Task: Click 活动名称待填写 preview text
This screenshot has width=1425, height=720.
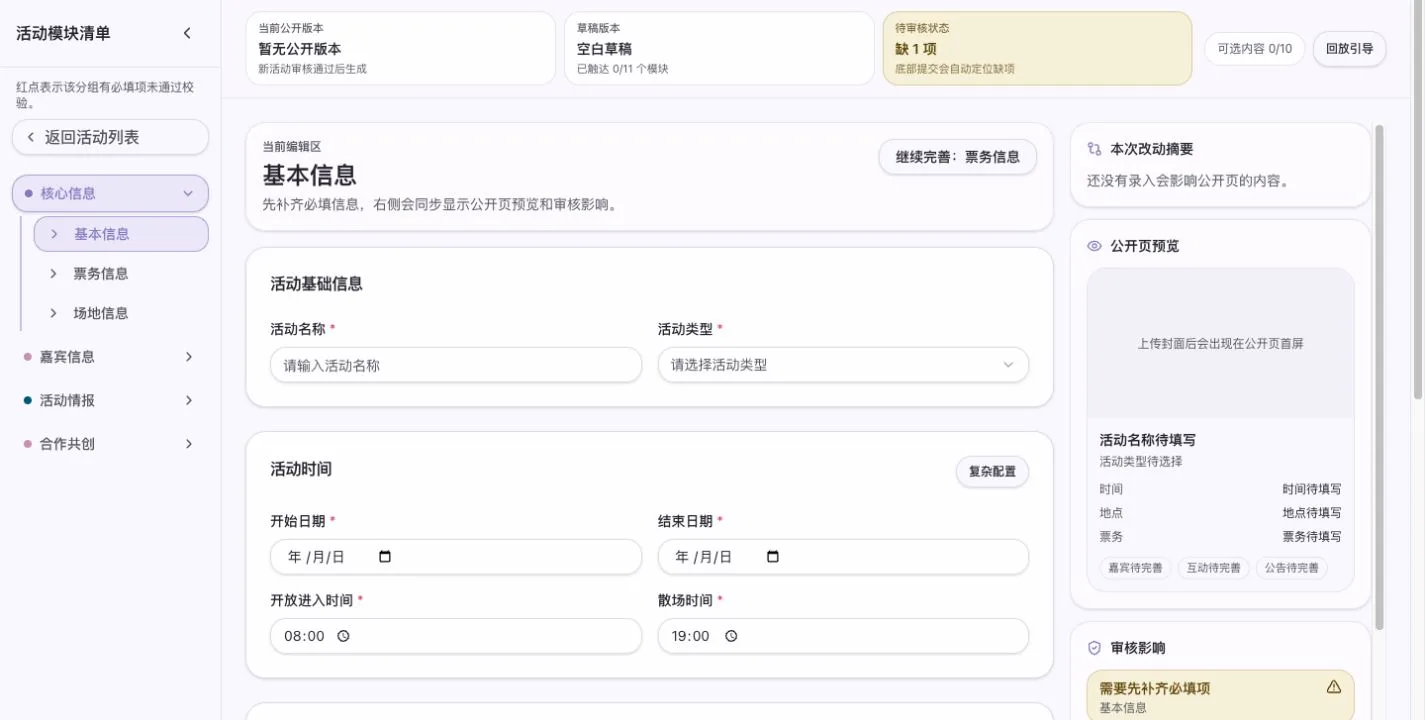Action: [1147, 440]
